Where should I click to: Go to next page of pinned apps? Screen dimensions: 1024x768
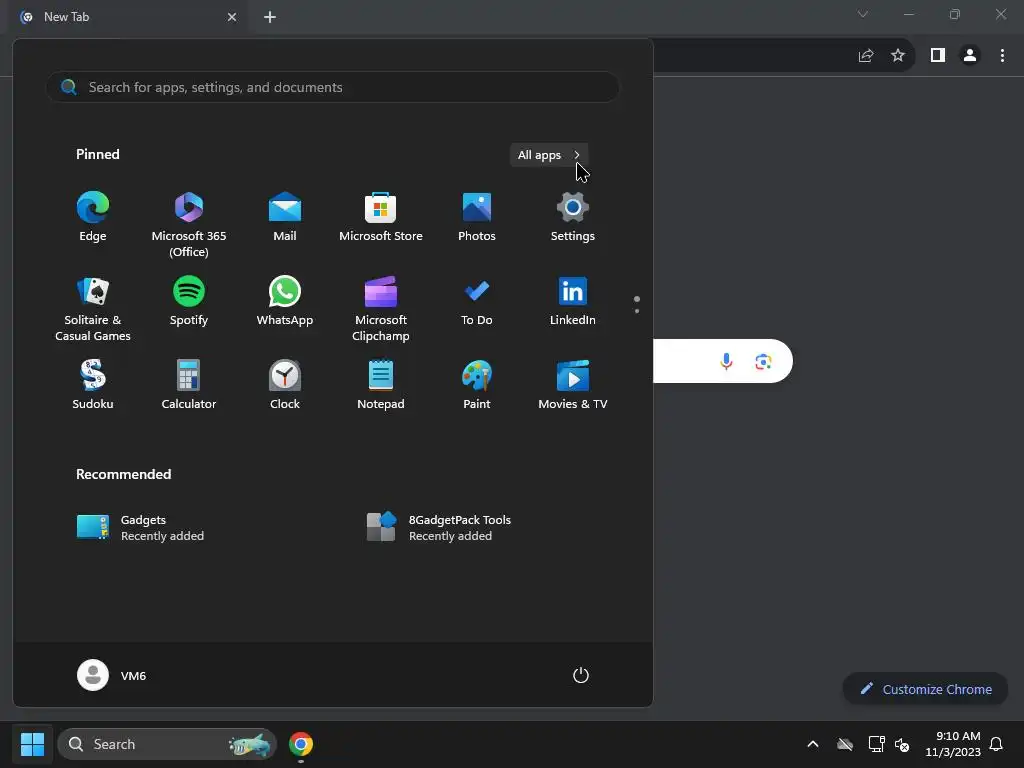[x=637, y=311]
